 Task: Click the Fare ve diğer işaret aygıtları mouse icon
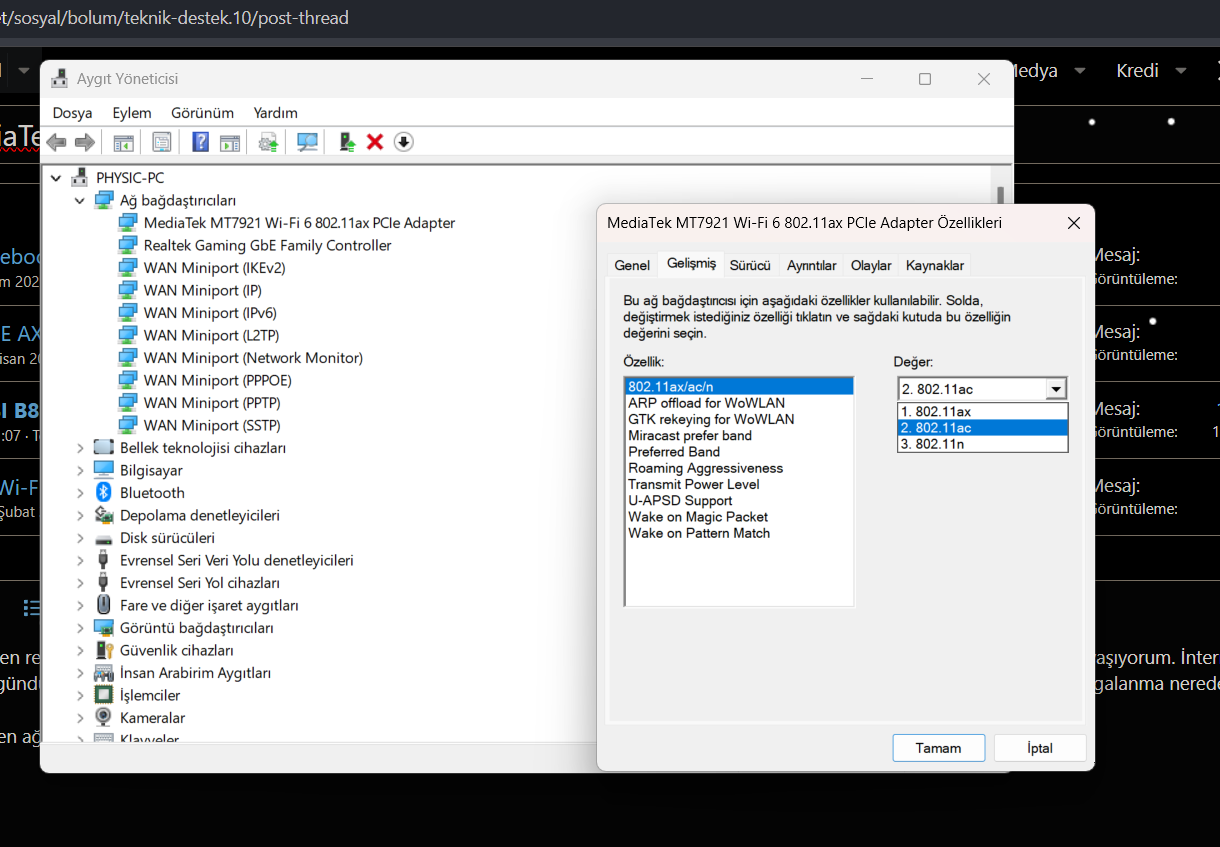point(103,605)
